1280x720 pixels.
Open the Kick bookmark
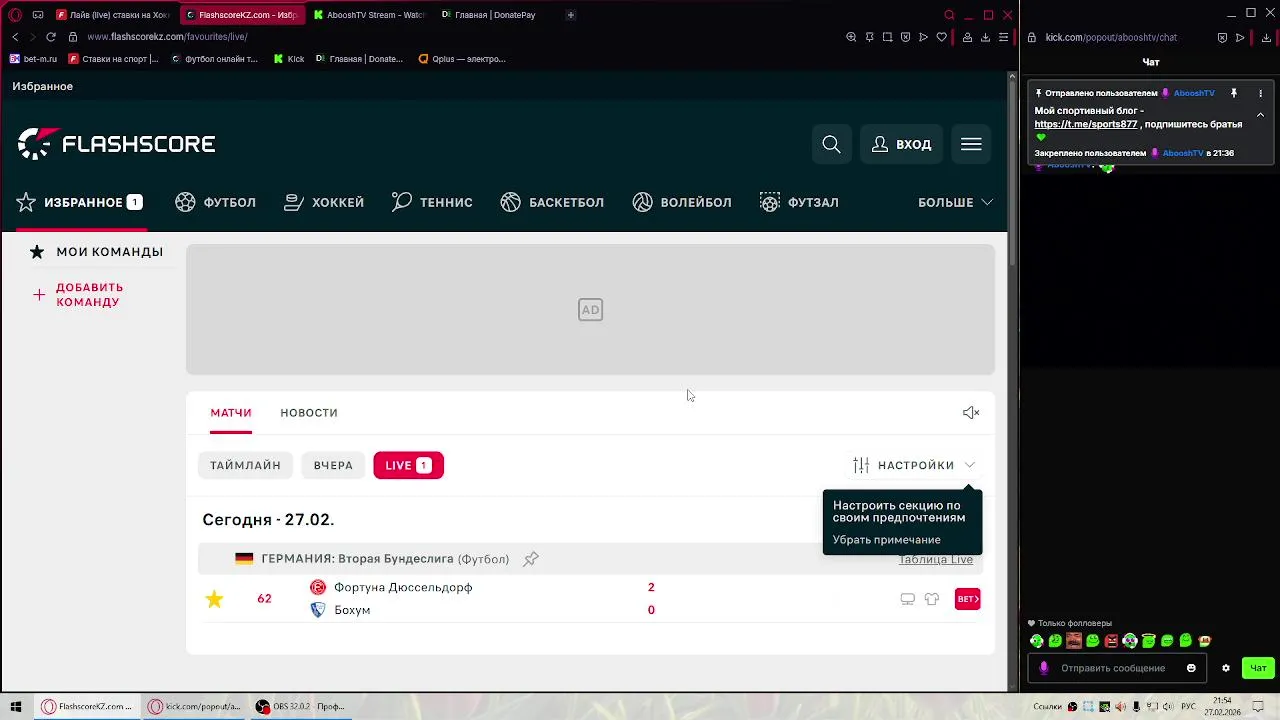[x=289, y=59]
